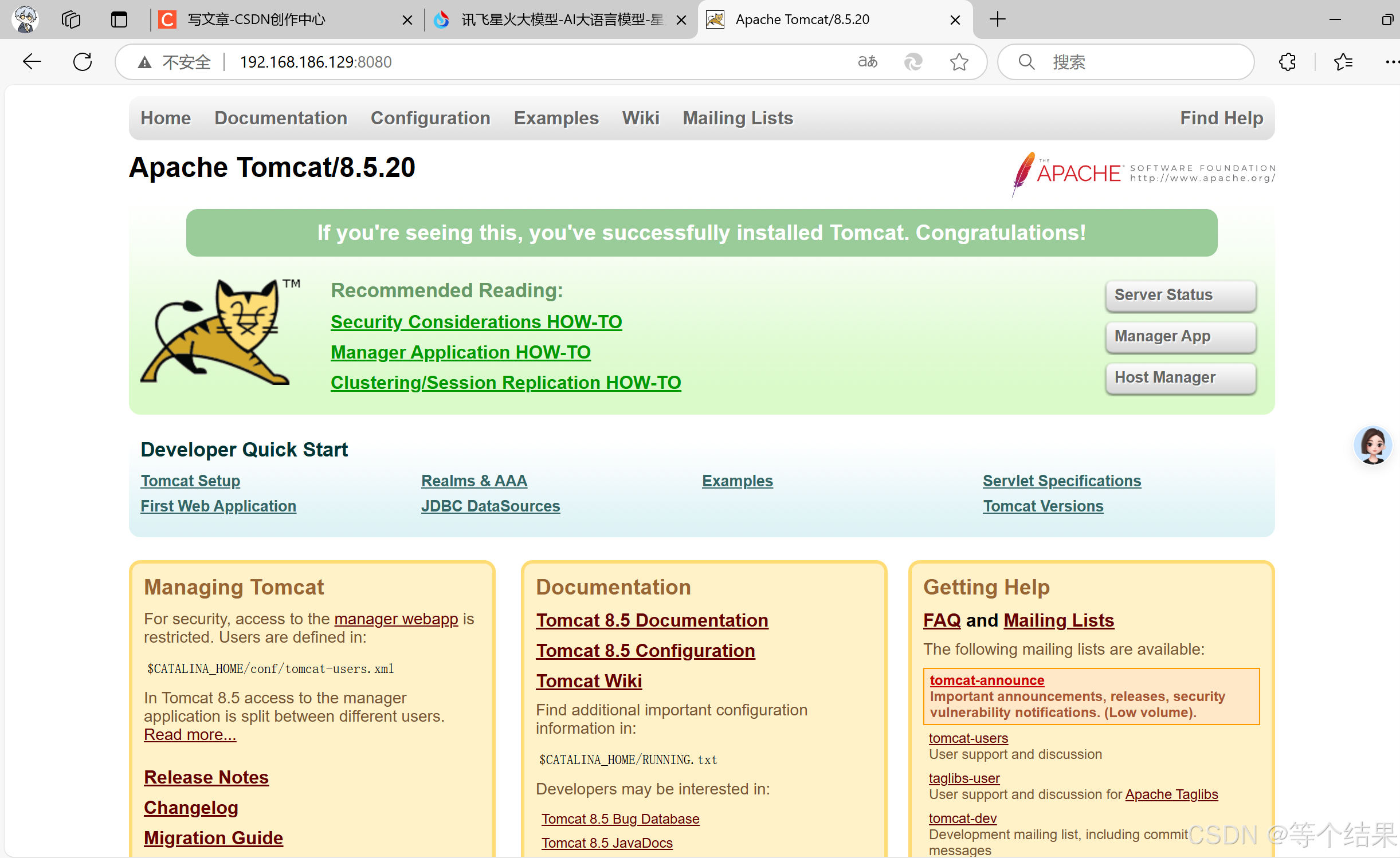Image resolution: width=1400 pixels, height=858 pixels.
Task: Select the Apache Tomcat/8.5.20 tab
Action: [x=834, y=19]
